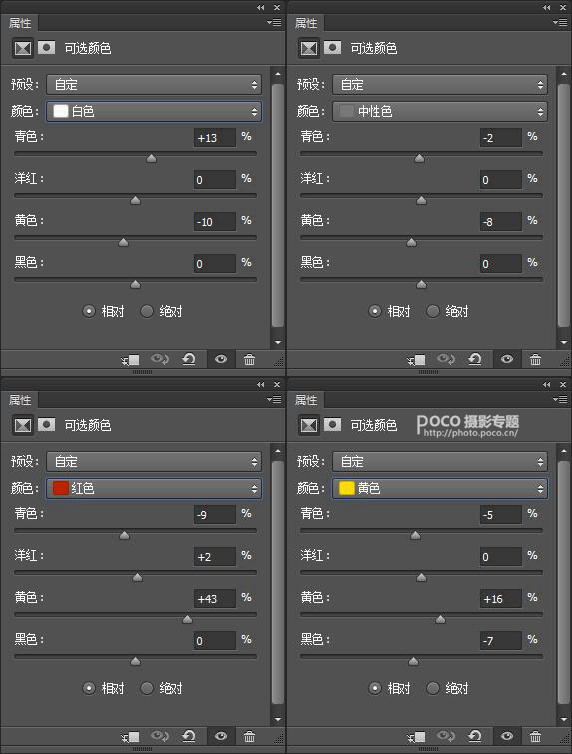Screen dimensions: 572x754
Task: Click the 青色 slider handle in the 白色 panel
Action: click(x=151, y=158)
